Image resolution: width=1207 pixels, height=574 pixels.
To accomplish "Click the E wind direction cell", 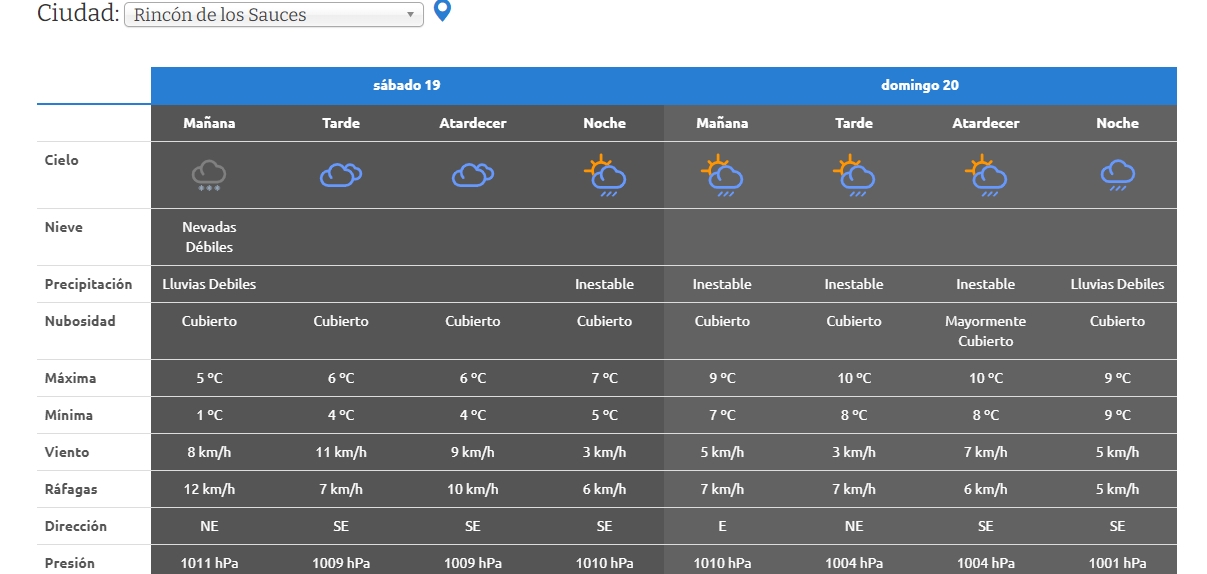I will [x=722, y=526].
